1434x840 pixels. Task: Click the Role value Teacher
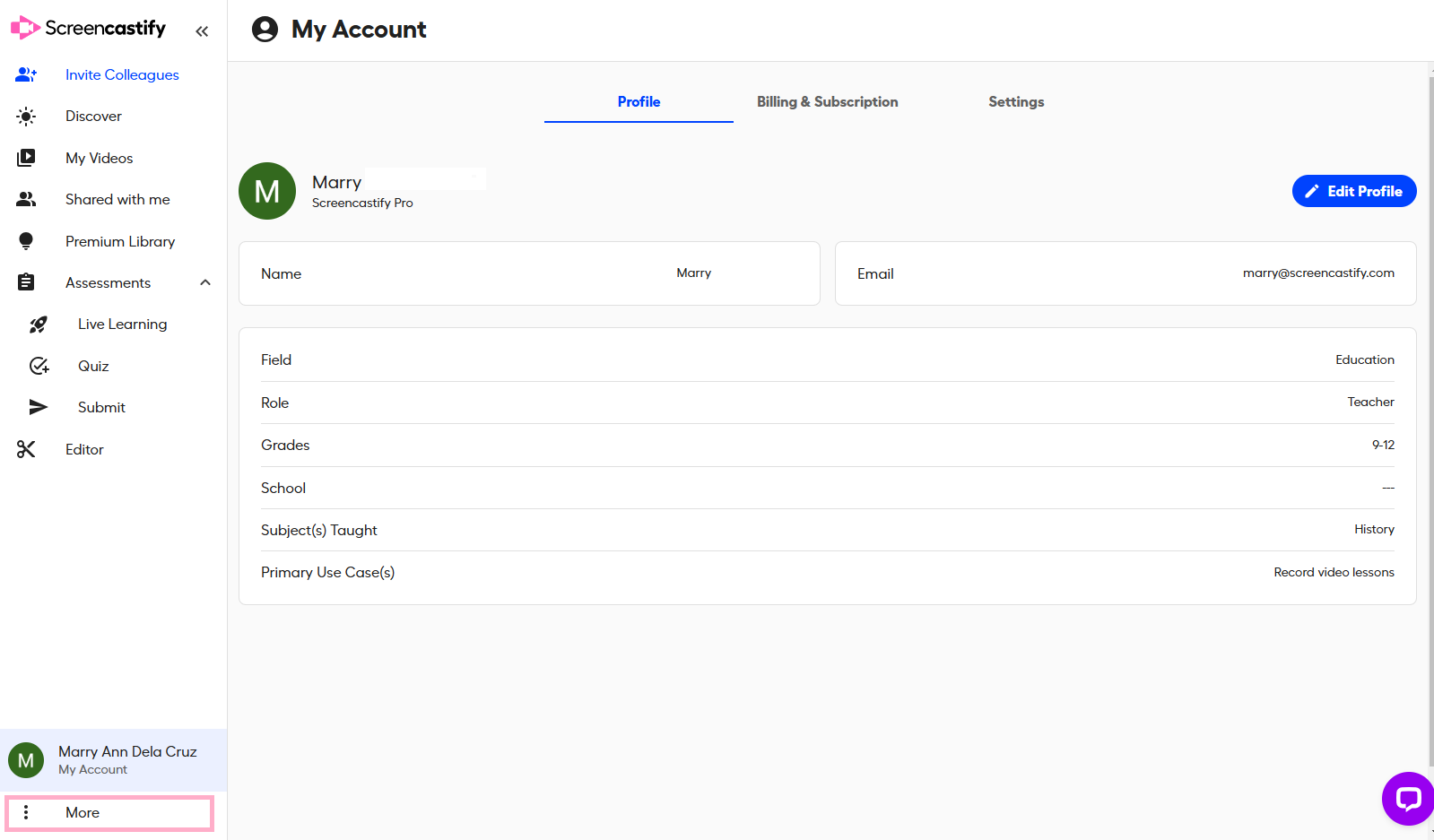1370,402
